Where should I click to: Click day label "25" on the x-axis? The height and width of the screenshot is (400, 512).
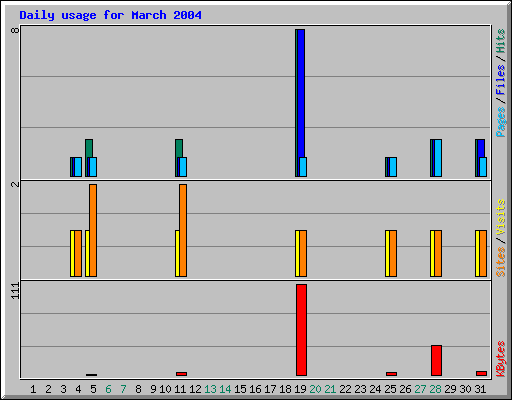[390, 389]
